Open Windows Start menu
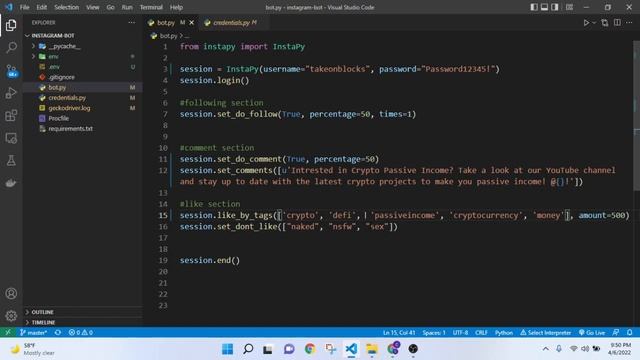The image size is (640, 360). click(227, 349)
